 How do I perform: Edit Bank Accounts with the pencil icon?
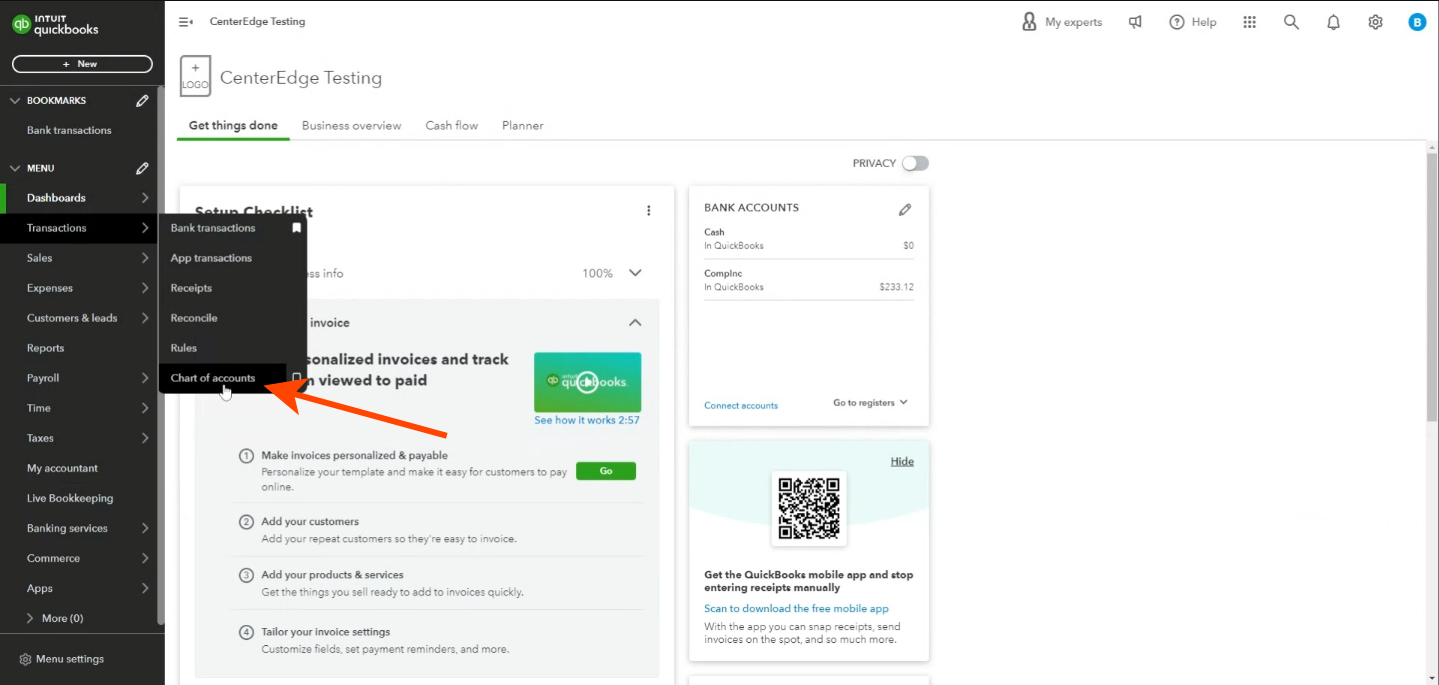[905, 210]
